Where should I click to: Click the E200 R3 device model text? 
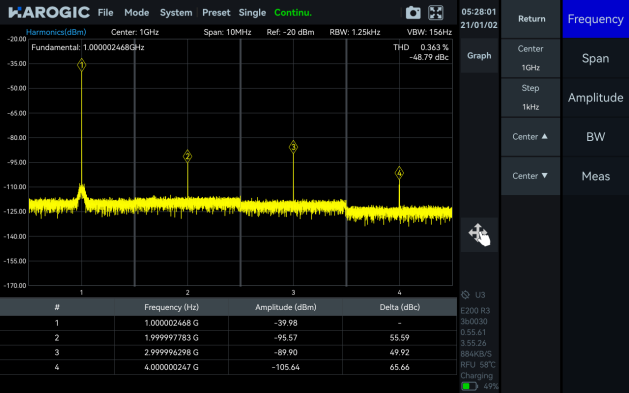475,311
